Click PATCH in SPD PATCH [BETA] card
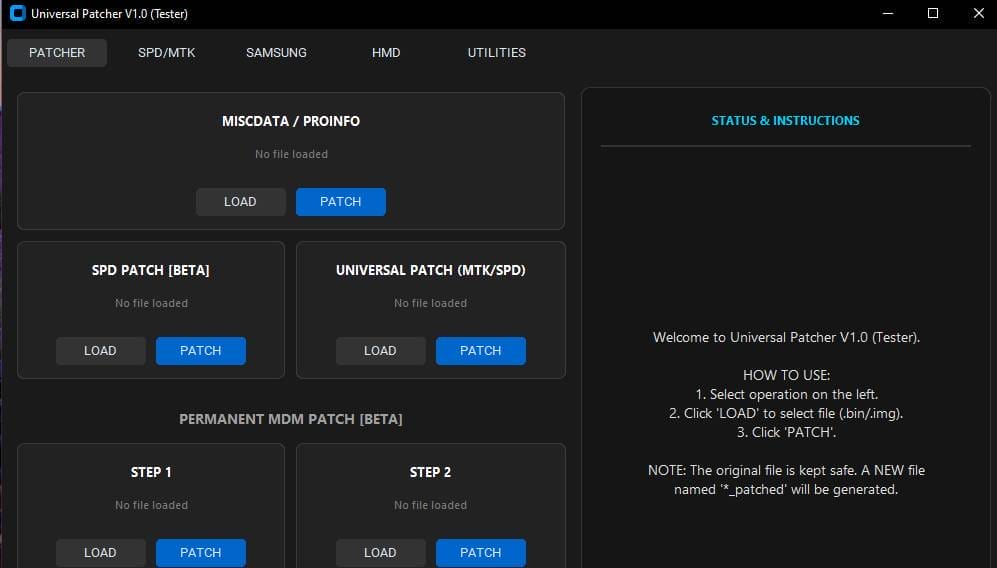Screen dimensions: 997x568 (201, 350)
